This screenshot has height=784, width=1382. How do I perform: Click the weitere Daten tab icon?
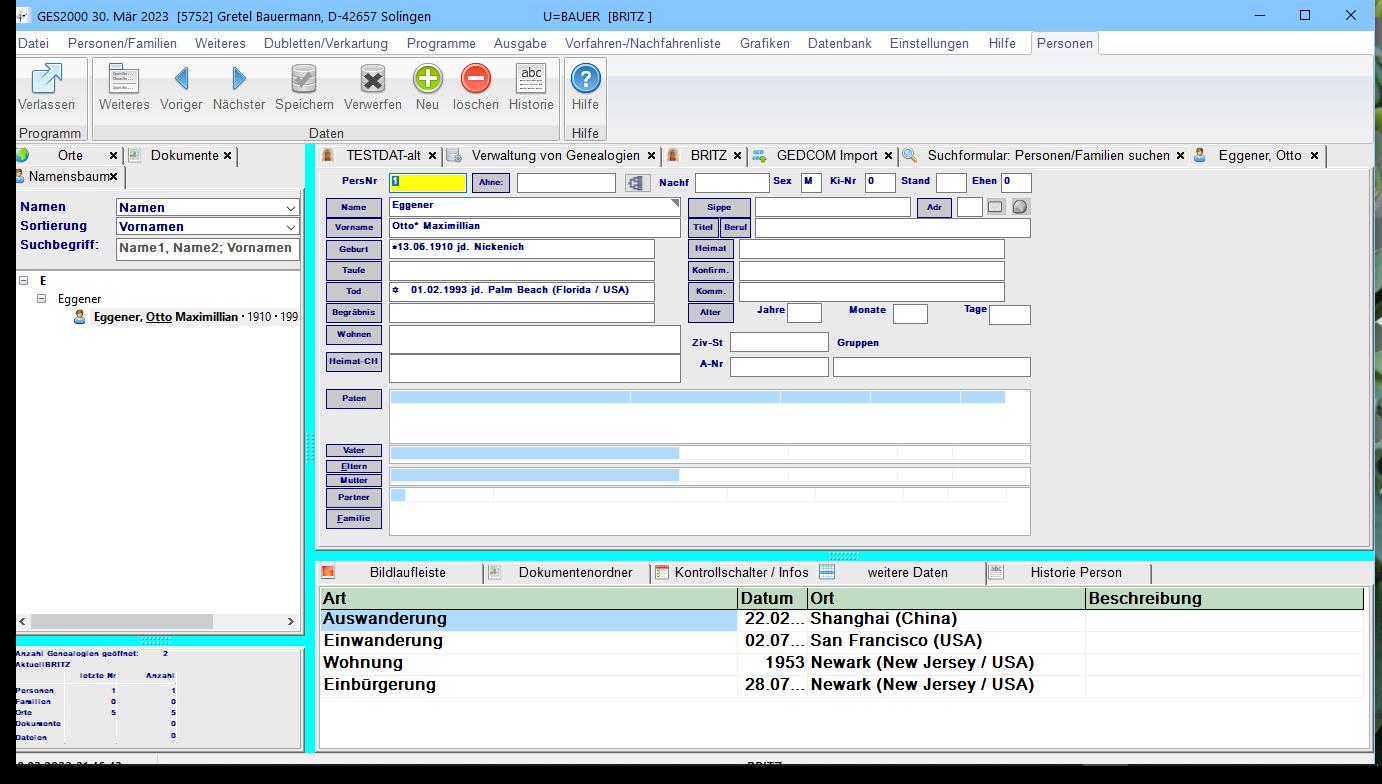827,572
